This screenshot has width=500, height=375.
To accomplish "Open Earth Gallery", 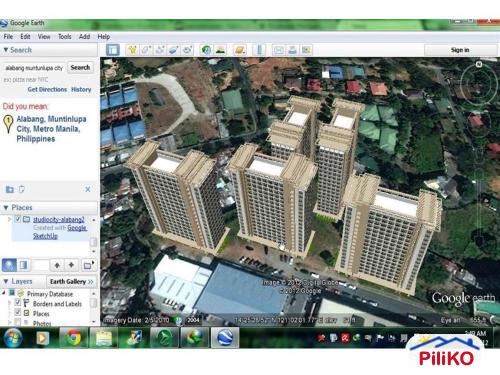I will coord(71,282).
